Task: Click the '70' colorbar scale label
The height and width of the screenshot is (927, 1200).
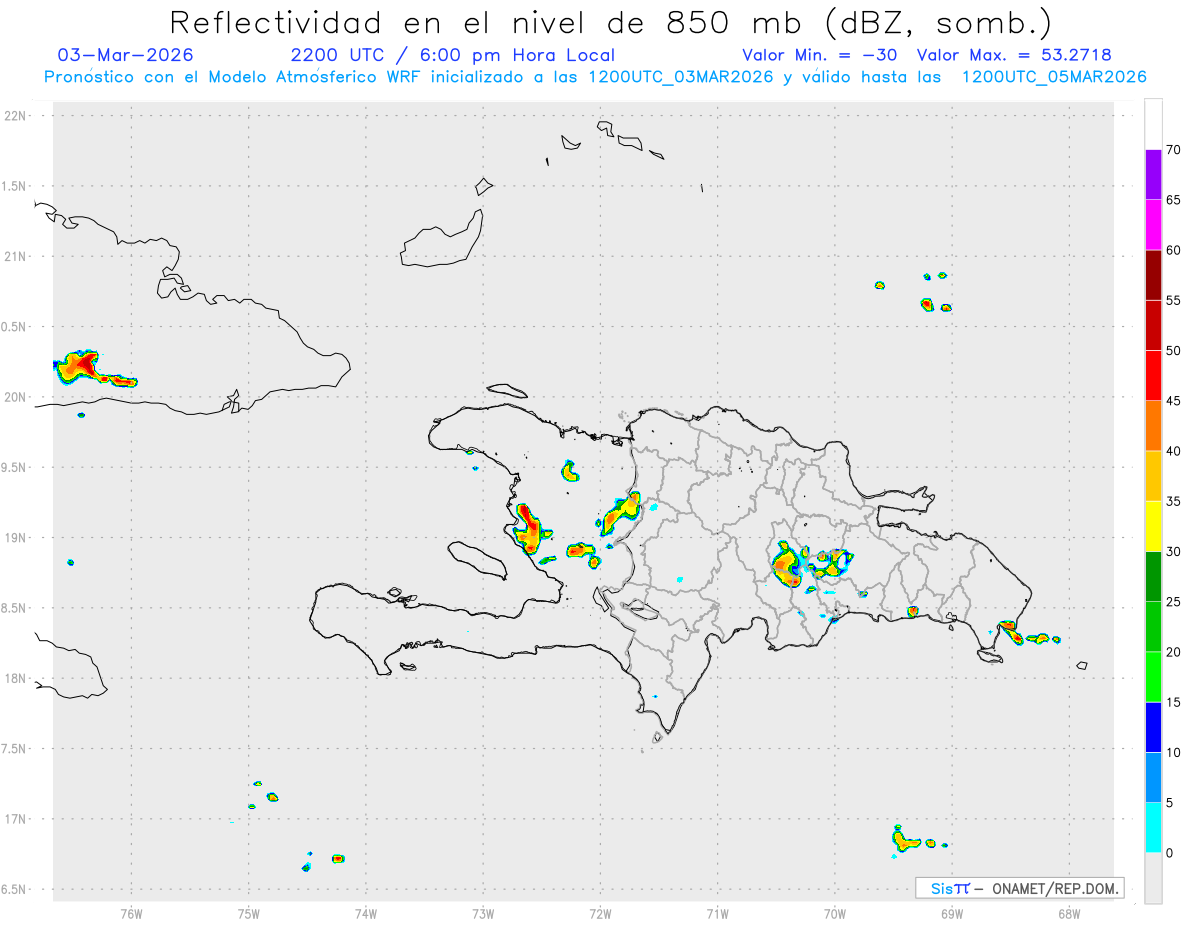Action: coord(1173,150)
